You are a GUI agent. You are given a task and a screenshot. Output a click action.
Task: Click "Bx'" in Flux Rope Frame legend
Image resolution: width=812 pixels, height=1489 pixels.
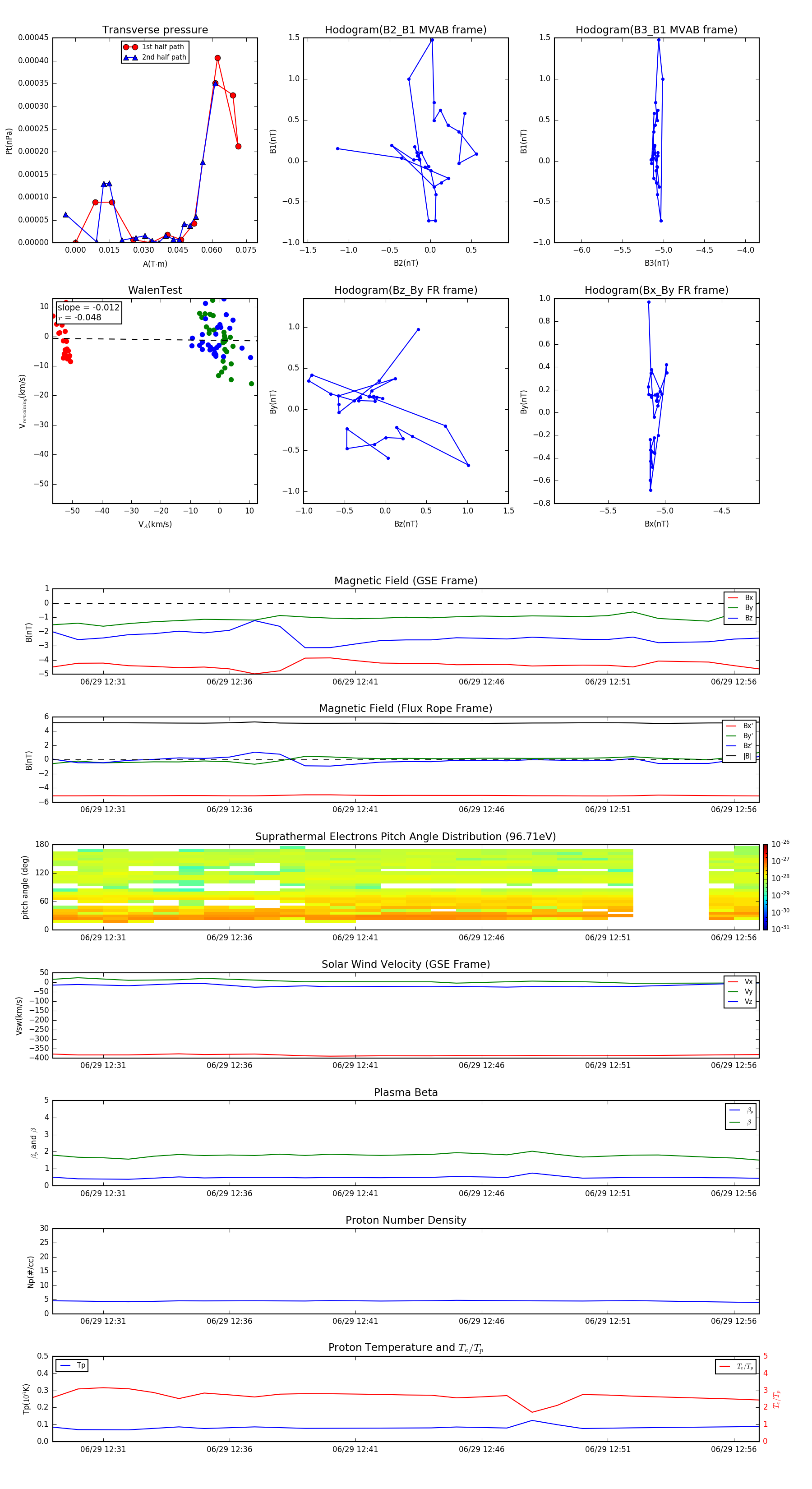(x=740, y=726)
